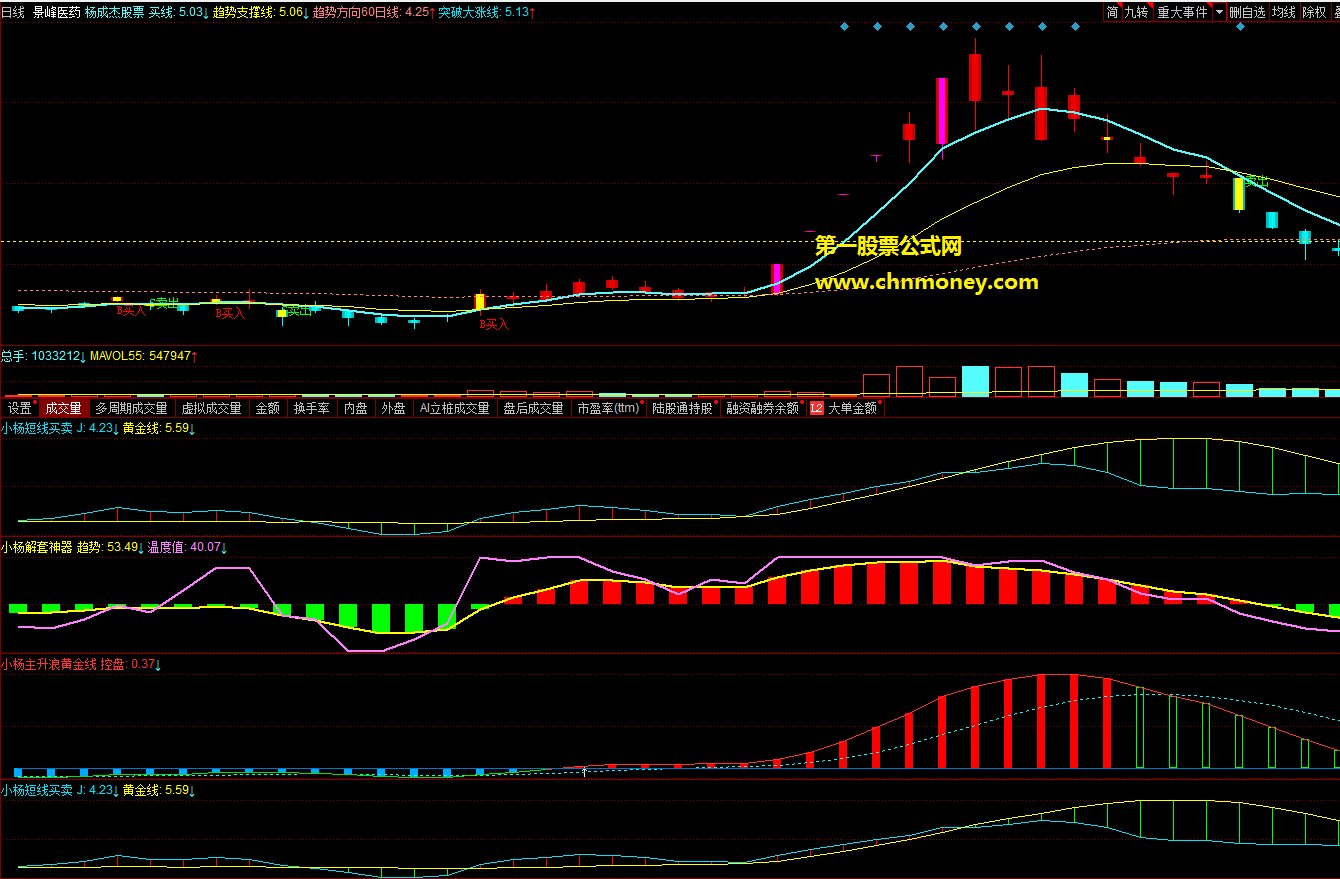Switch to 盘后成交量 tab
This screenshot has width=1340, height=879.
pos(533,408)
